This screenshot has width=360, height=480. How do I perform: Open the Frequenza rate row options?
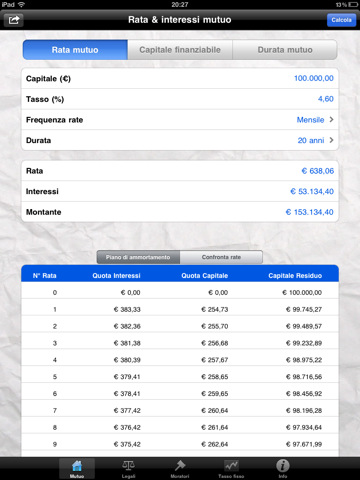tap(180, 120)
